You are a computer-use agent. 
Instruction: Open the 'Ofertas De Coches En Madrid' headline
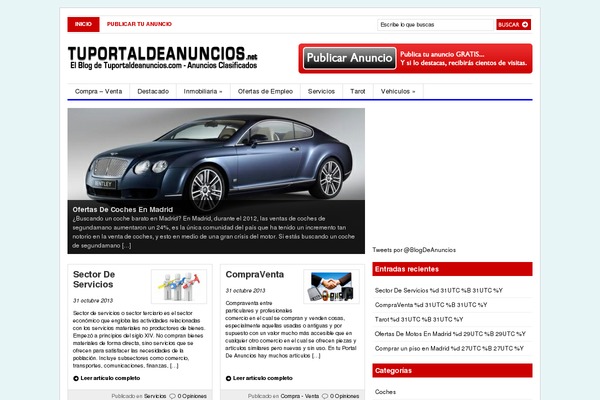coord(122,209)
